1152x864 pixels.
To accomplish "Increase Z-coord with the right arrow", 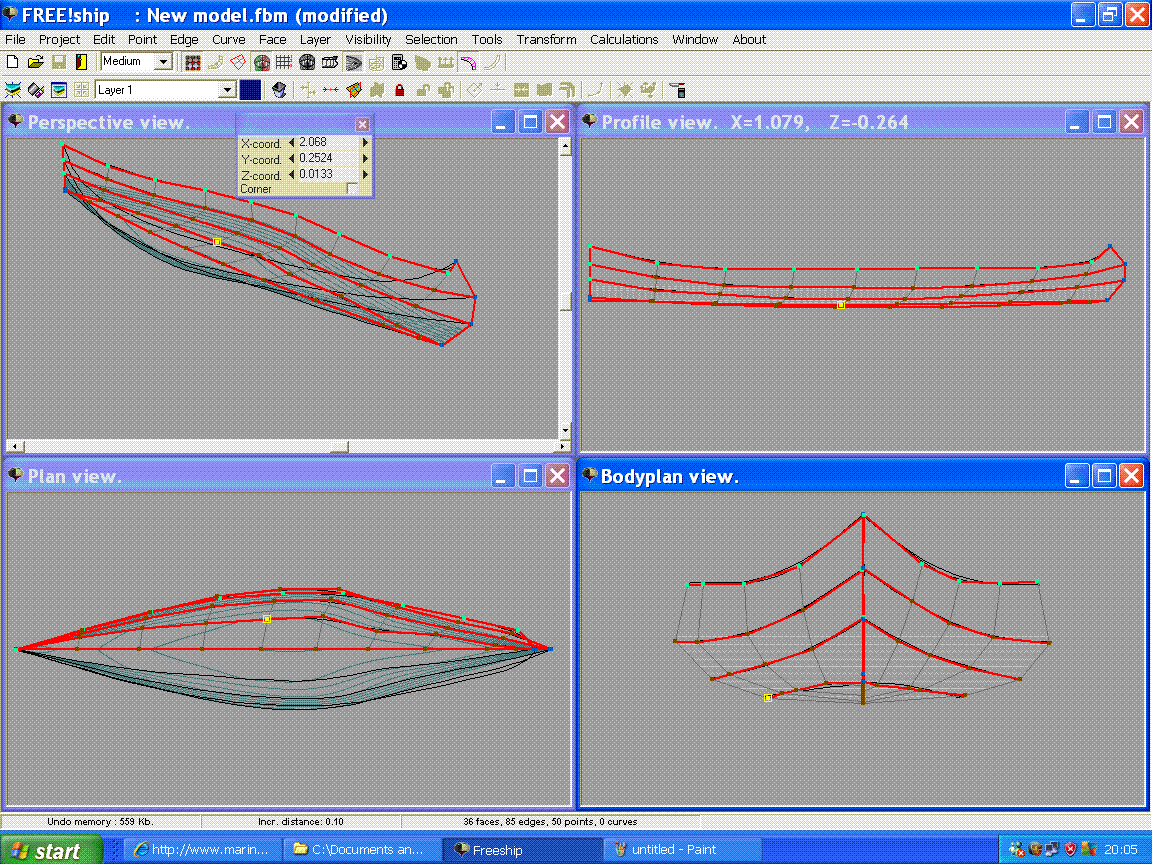I will click(x=365, y=175).
